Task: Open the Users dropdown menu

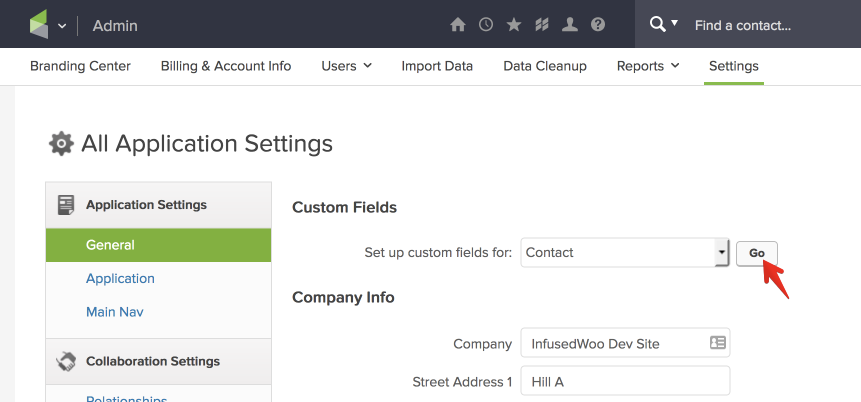Action: tap(346, 66)
